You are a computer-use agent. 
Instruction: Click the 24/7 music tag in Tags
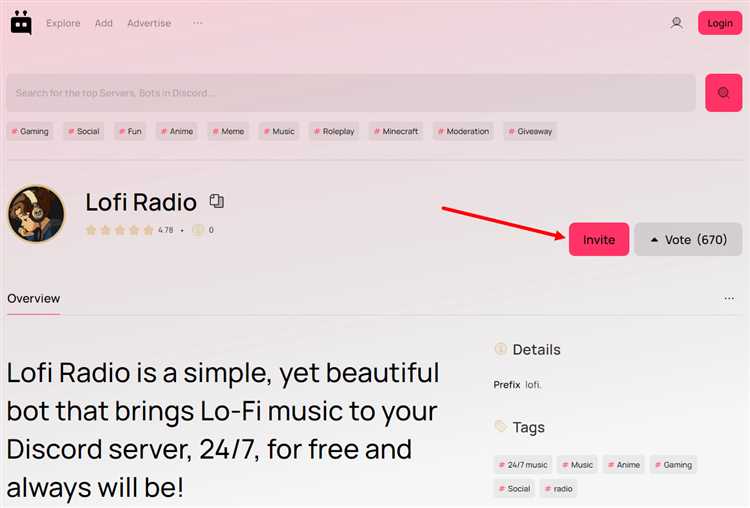pos(523,464)
